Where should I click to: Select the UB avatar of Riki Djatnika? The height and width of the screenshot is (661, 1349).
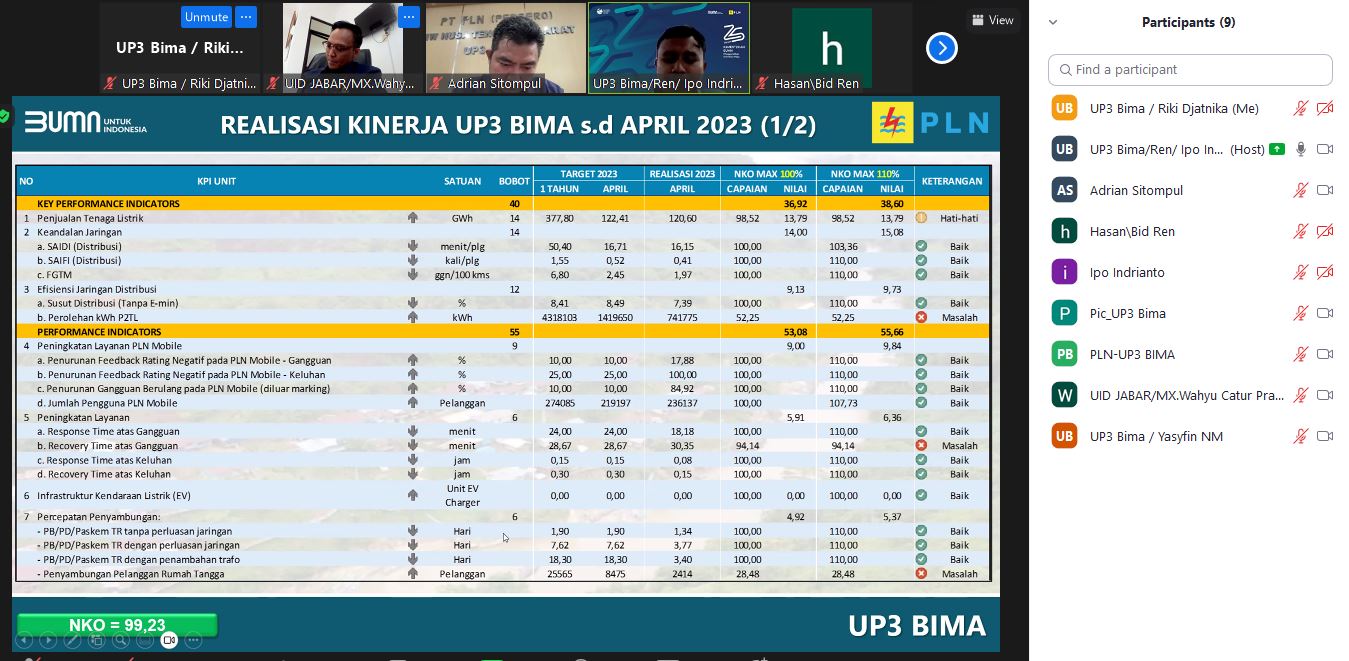click(x=1064, y=108)
